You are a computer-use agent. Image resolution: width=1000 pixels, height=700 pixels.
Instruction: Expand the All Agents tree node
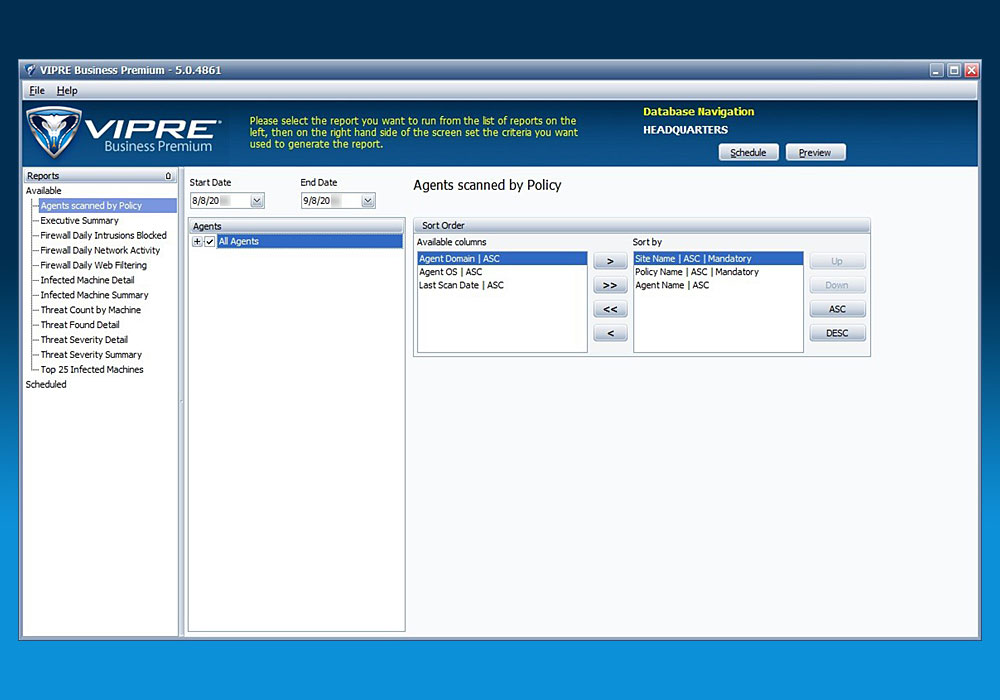point(197,242)
